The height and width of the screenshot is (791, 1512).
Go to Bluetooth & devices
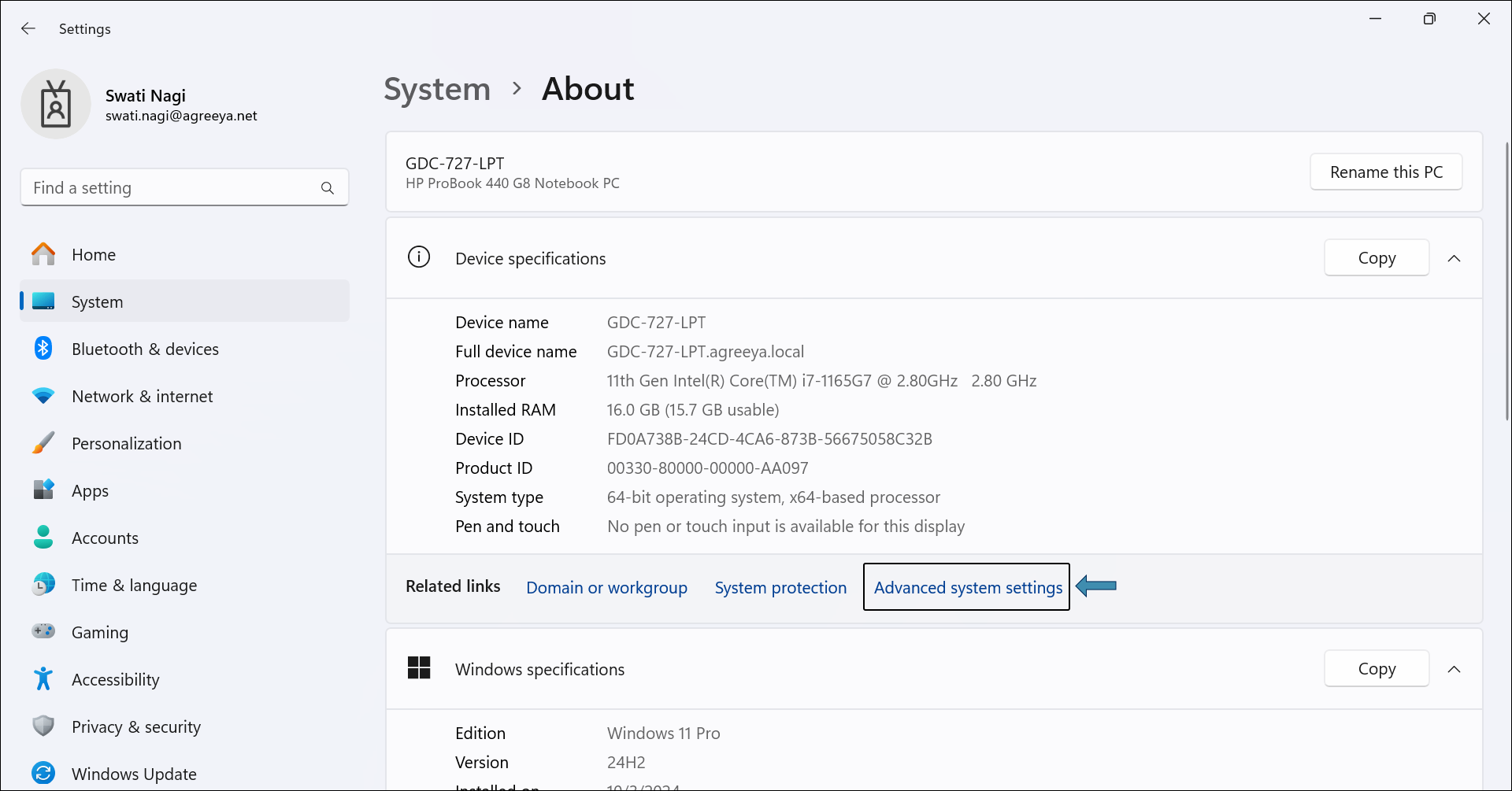point(184,349)
